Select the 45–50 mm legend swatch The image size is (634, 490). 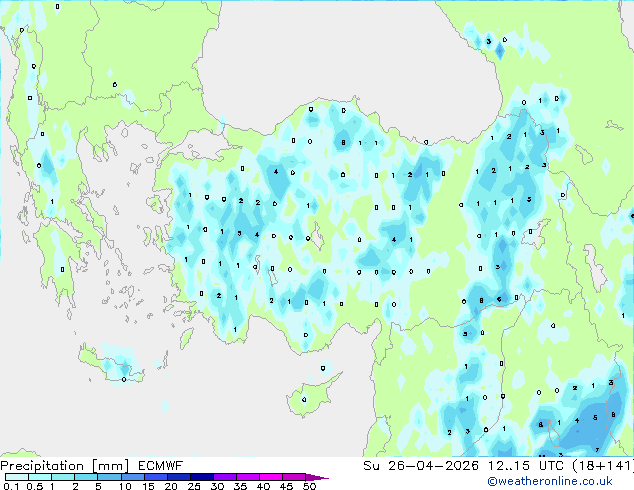pos(294,477)
